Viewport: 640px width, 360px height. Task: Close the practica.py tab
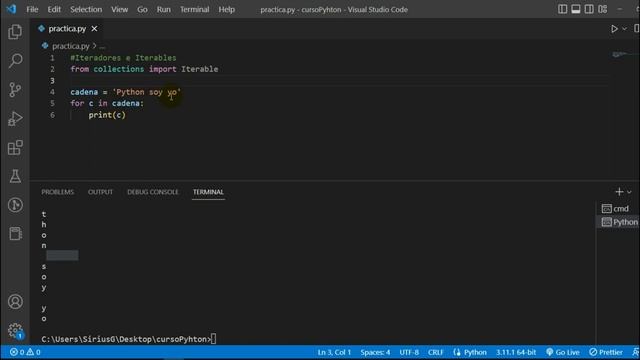(94, 29)
